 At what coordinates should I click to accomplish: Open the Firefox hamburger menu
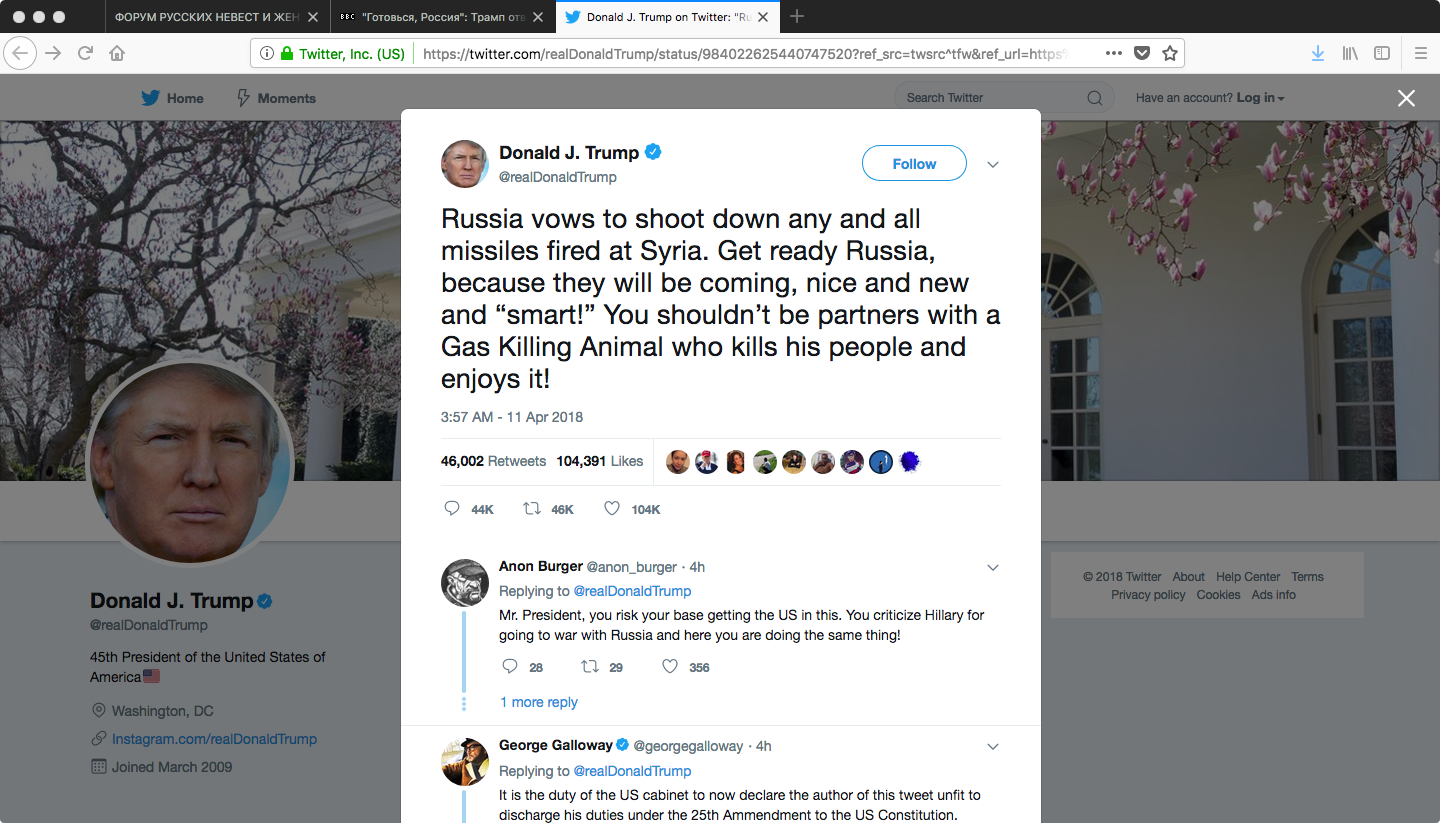tap(1421, 53)
